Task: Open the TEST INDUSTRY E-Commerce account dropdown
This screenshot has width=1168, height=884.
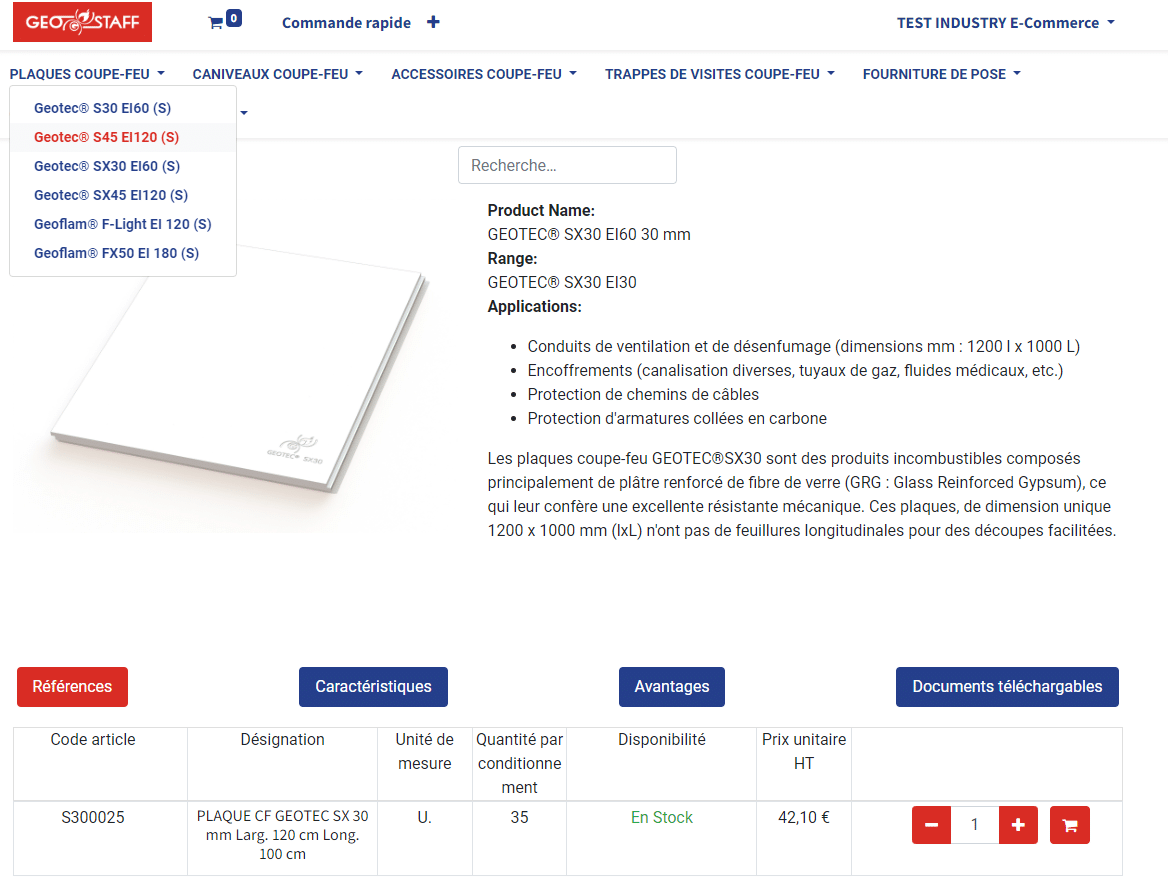Action: point(1005,22)
